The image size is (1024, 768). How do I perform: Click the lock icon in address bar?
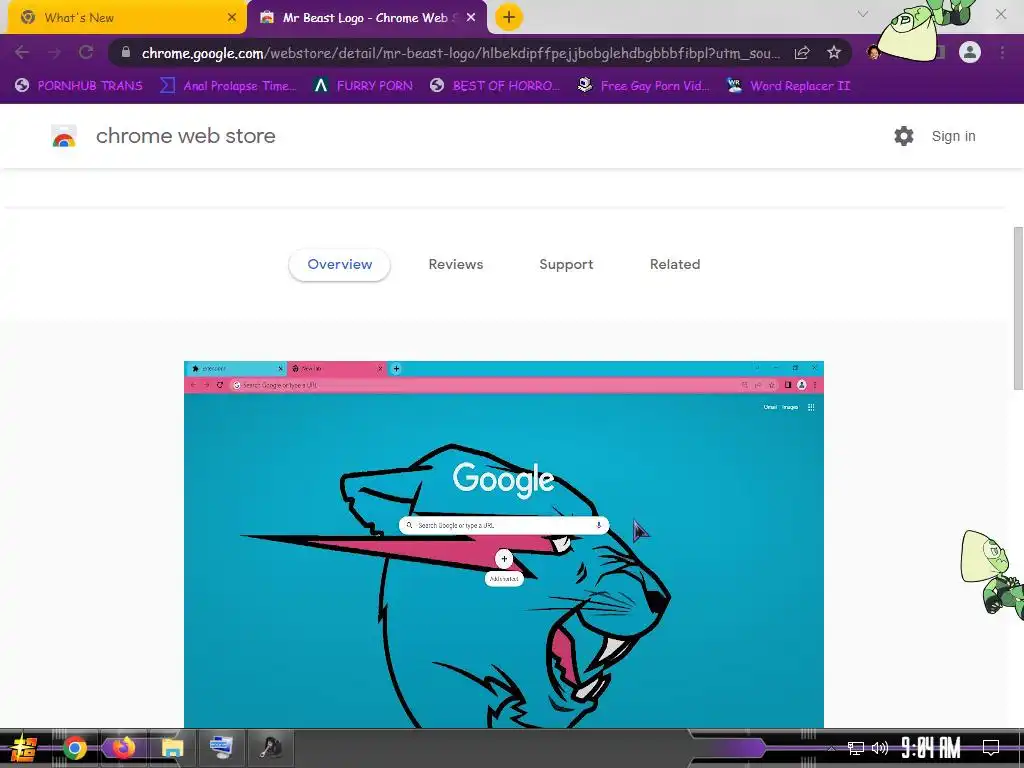point(126,52)
